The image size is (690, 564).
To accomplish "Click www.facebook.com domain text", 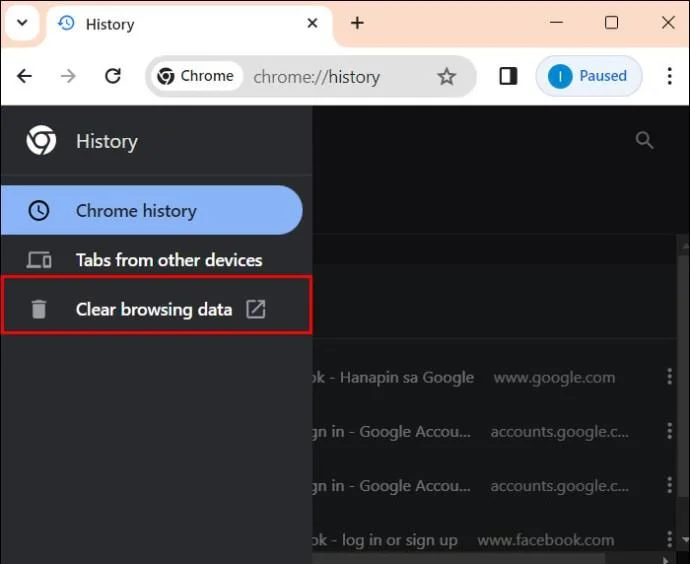I will click(546, 540).
